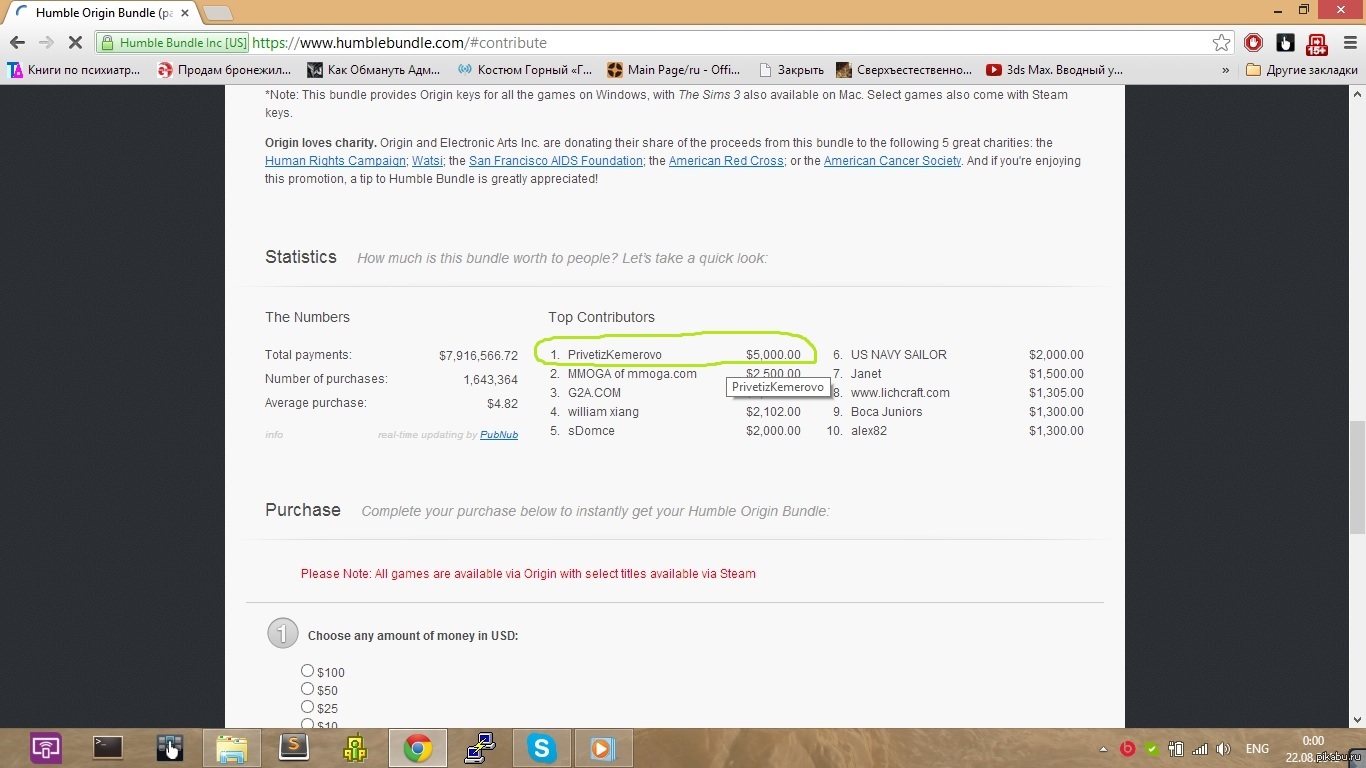Open the Как Обмануть Адм... bookmark
1366x768 pixels.
point(373,70)
